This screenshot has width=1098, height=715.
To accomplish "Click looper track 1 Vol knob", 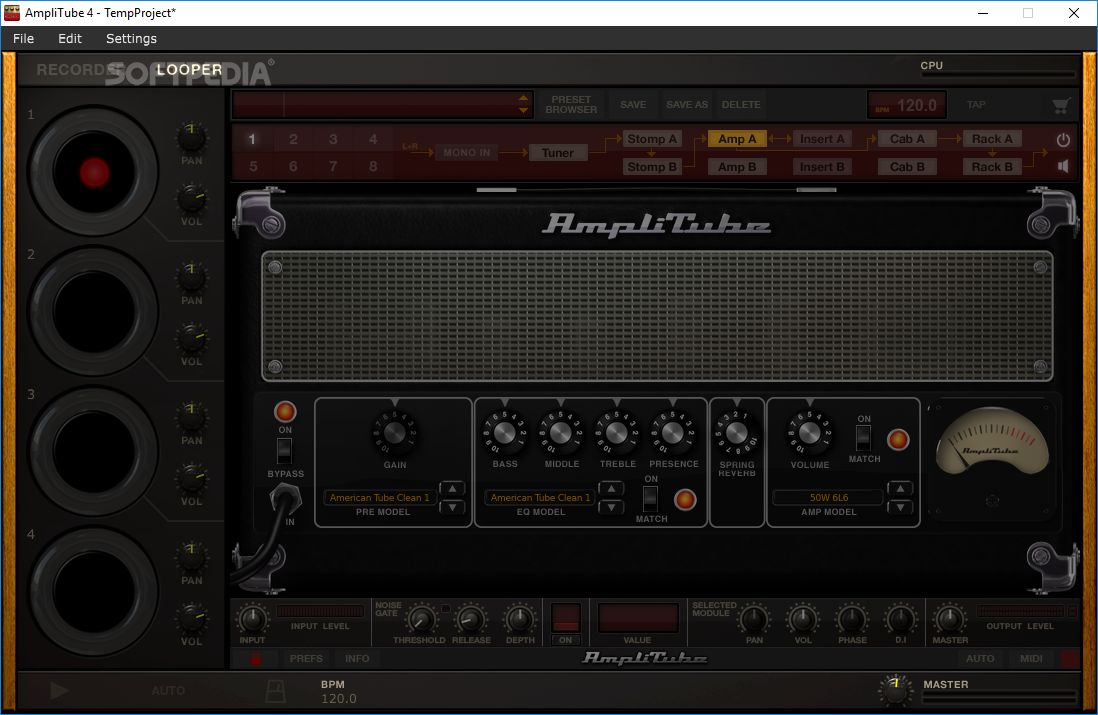I will [x=191, y=199].
